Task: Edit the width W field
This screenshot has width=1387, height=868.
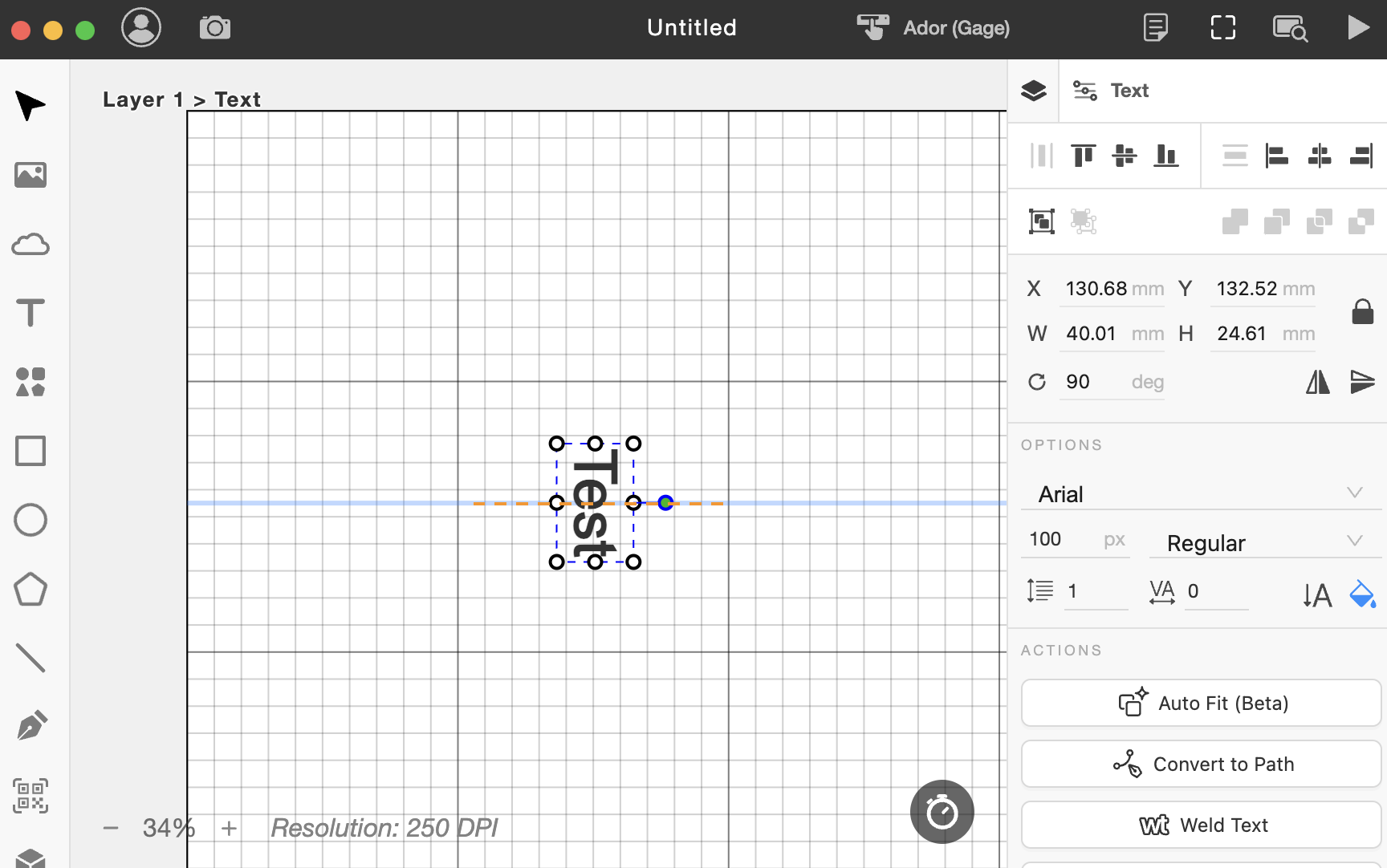Action: click(x=1112, y=334)
